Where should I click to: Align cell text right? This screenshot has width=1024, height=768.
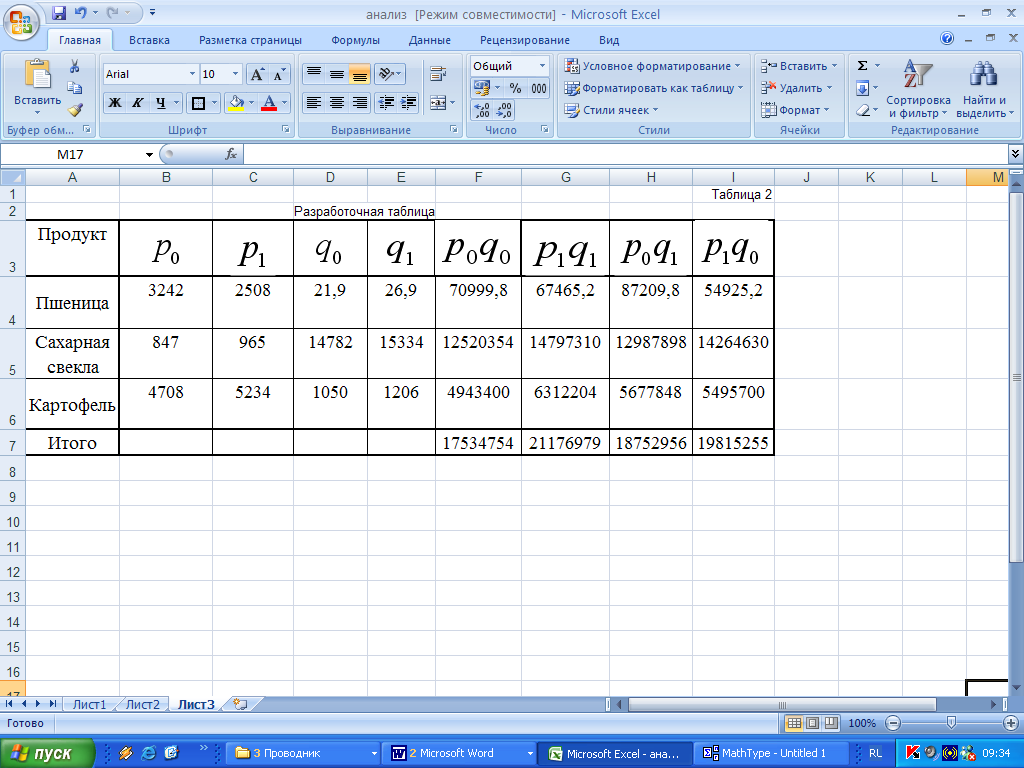(359, 103)
